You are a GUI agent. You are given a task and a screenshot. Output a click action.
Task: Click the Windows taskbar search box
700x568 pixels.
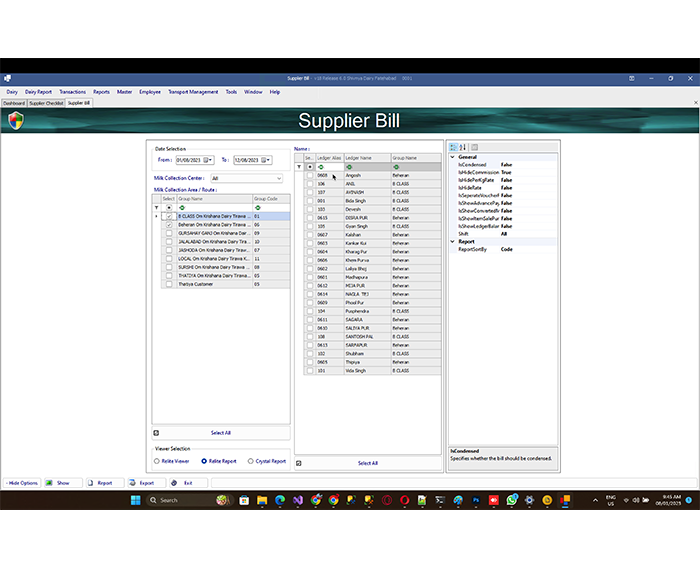tap(172, 500)
